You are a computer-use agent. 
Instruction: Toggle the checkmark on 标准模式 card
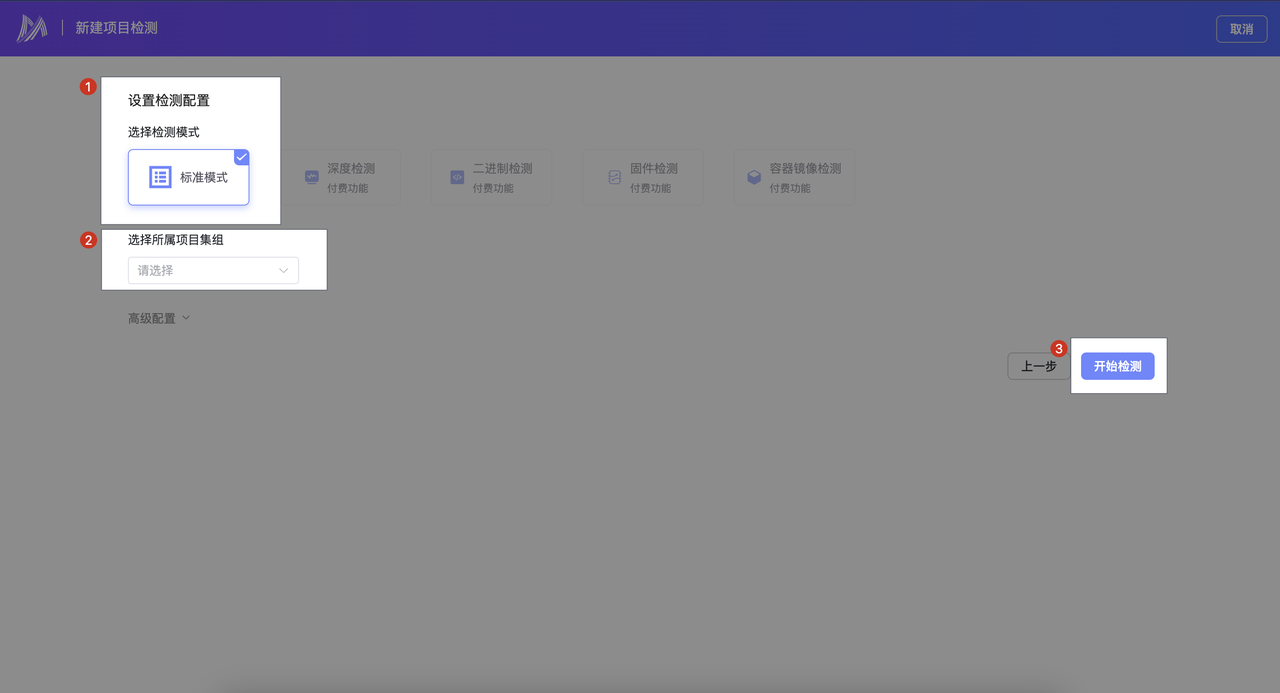241,157
